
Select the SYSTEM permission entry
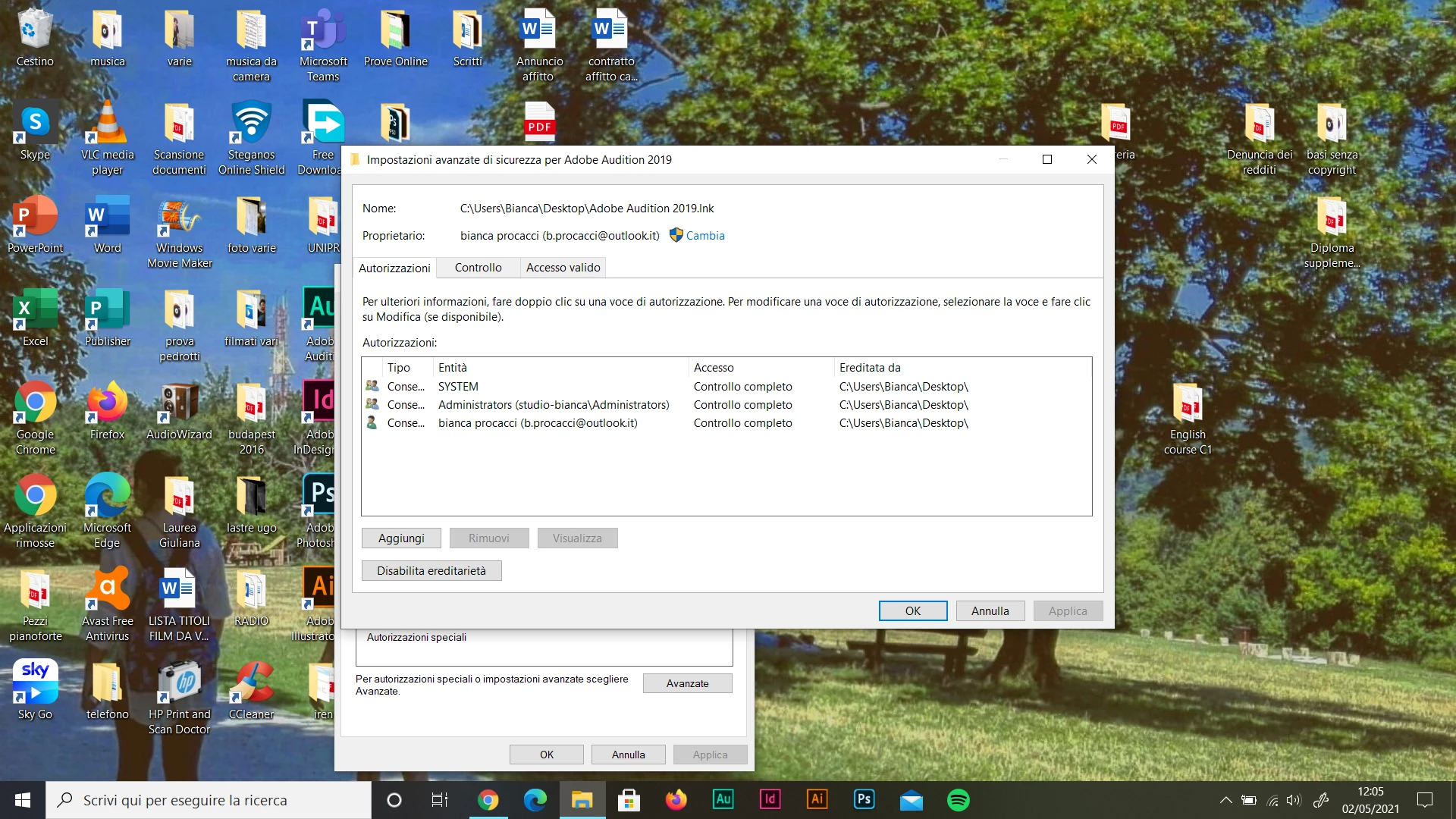(458, 387)
